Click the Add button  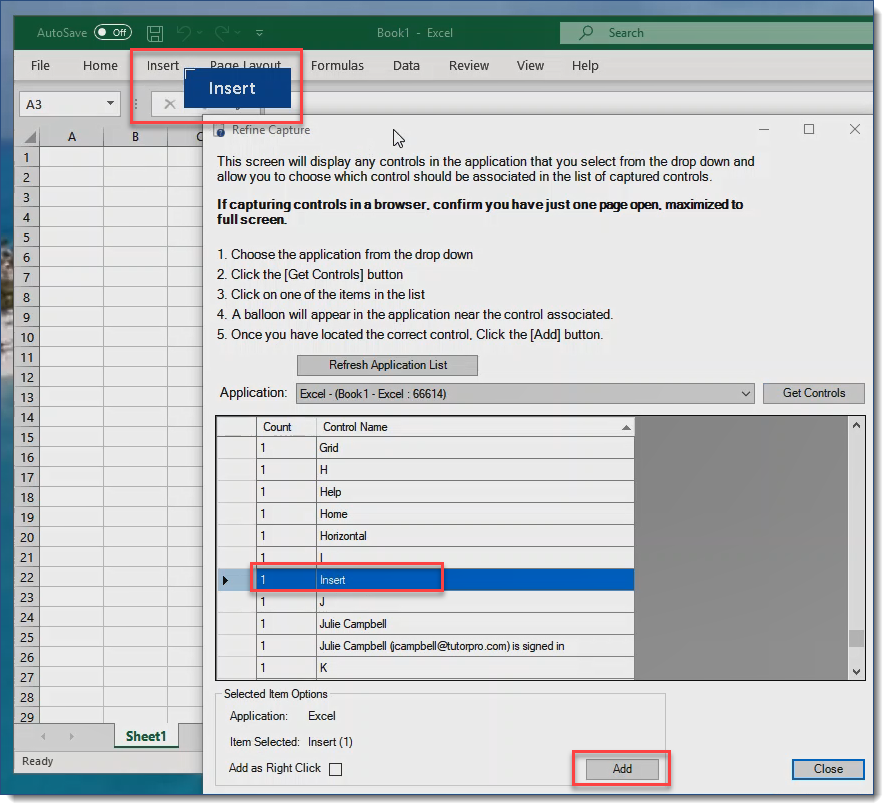(x=622, y=769)
